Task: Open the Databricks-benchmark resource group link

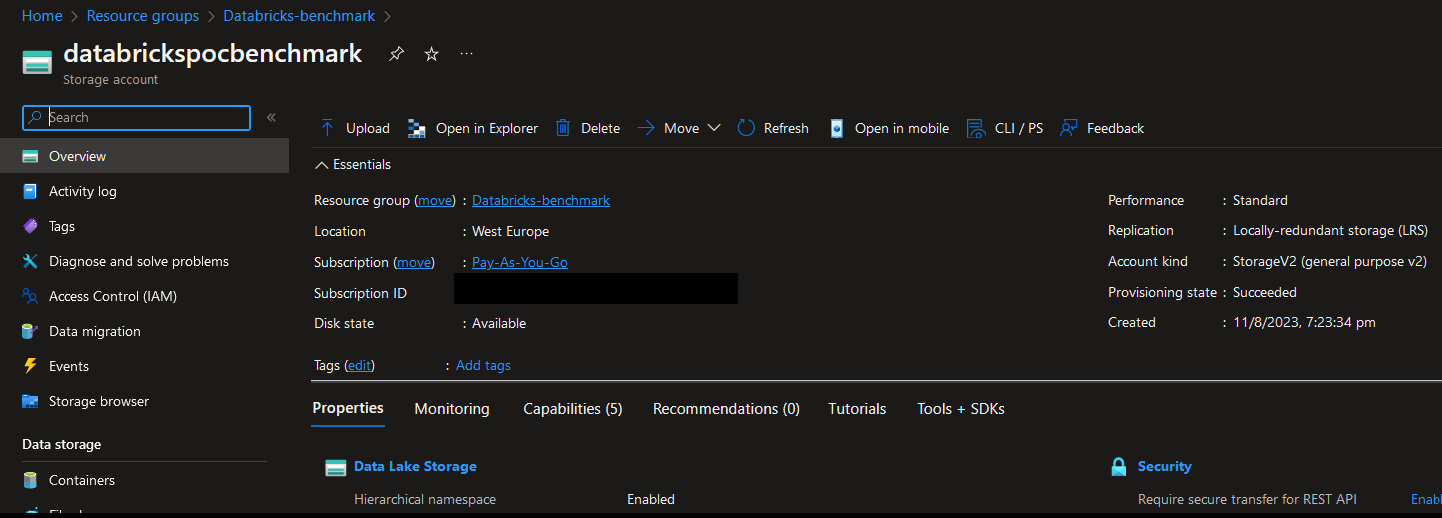Action: (541, 200)
